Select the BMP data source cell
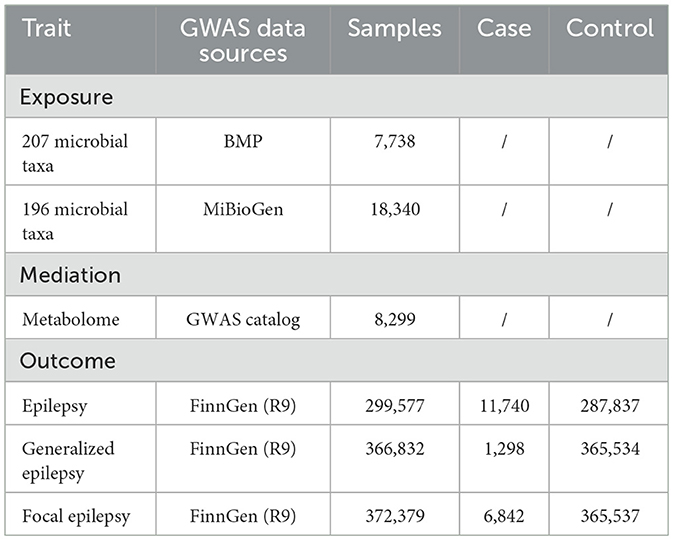 244,143
